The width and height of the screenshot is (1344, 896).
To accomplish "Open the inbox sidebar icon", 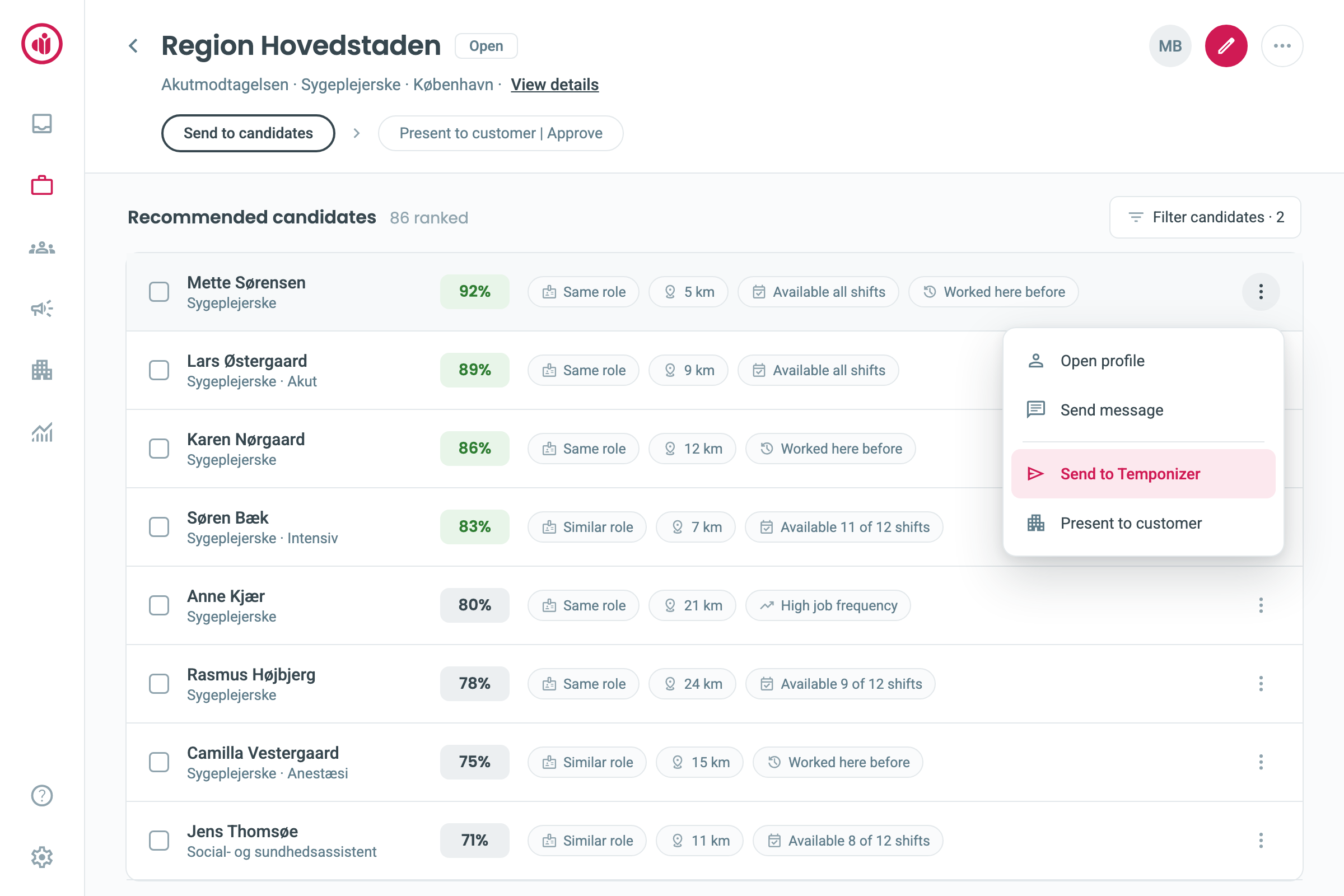I will tap(41, 123).
